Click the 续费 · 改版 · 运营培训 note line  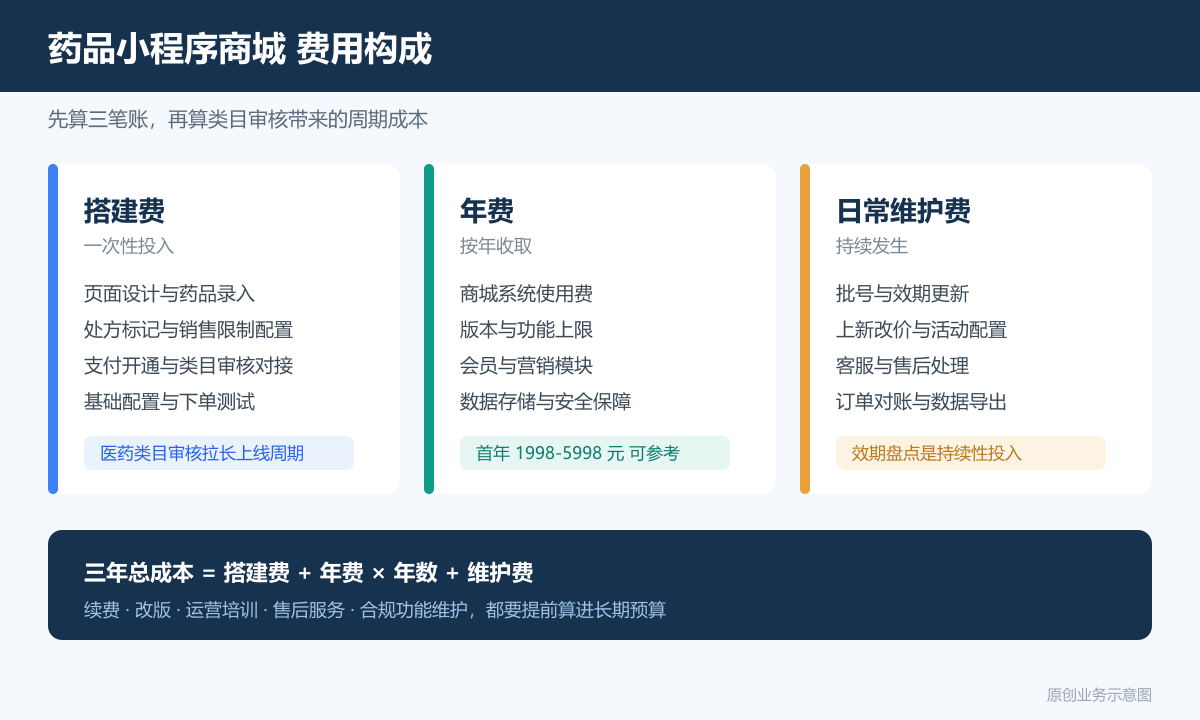(375, 610)
